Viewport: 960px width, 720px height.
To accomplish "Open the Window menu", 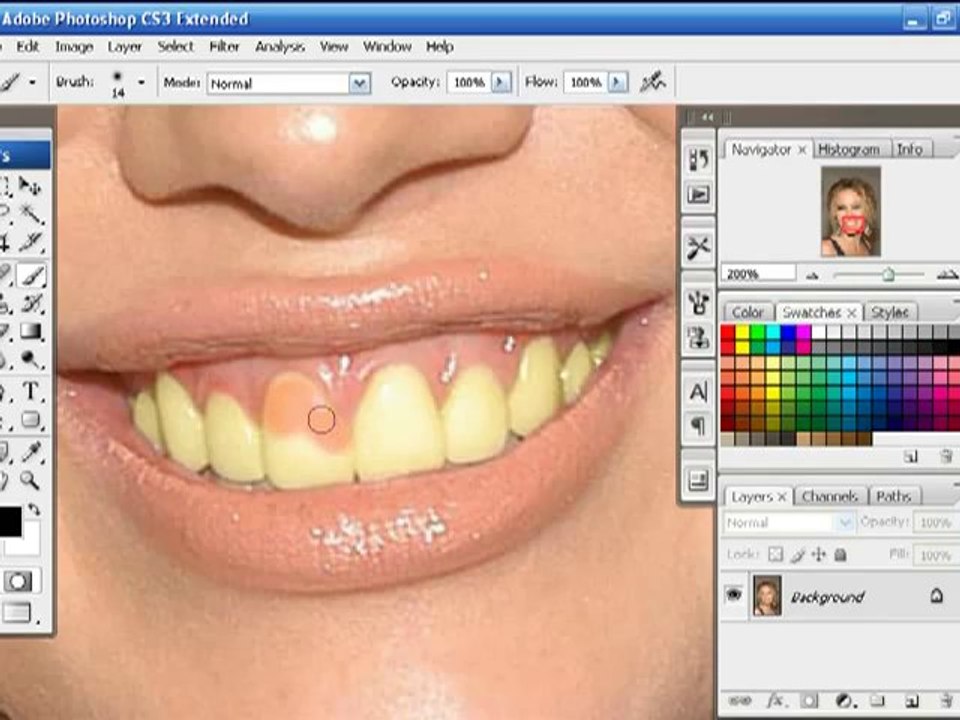I will point(387,47).
